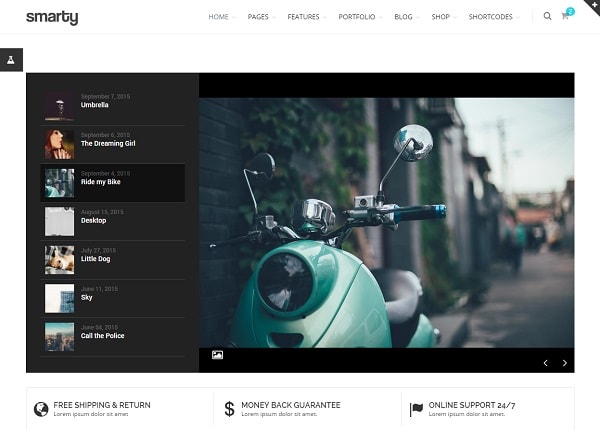The image size is (600, 430).
Task: Click the dollar sign money back icon
Action: coord(229,409)
